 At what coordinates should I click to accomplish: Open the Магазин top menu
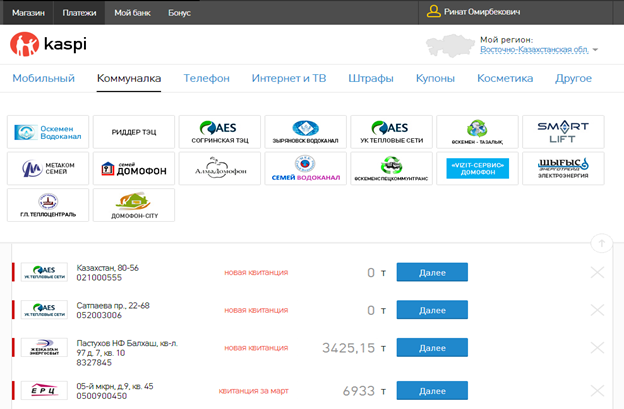(x=28, y=13)
